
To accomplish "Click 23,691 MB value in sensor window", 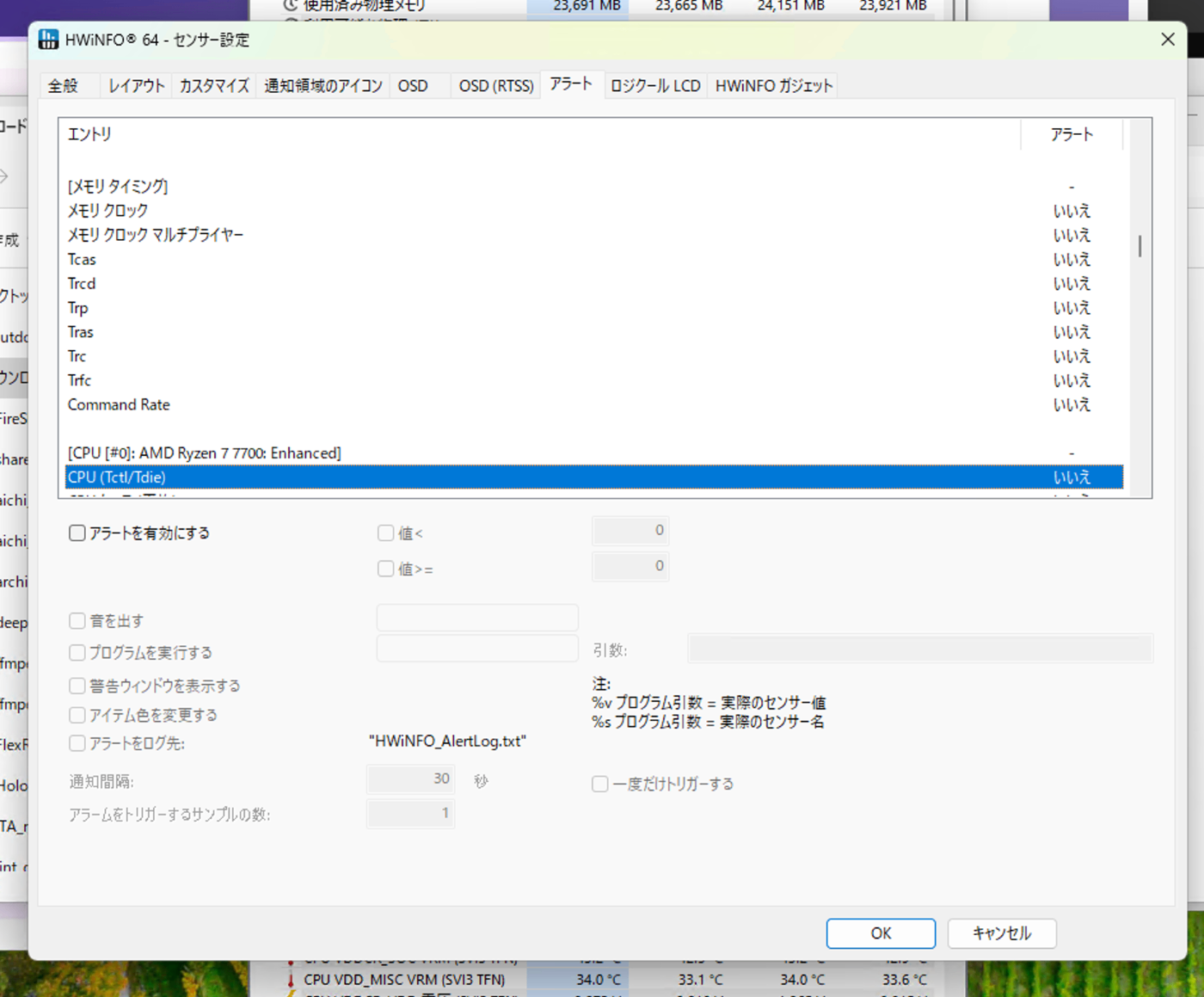I will (x=587, y=5).
